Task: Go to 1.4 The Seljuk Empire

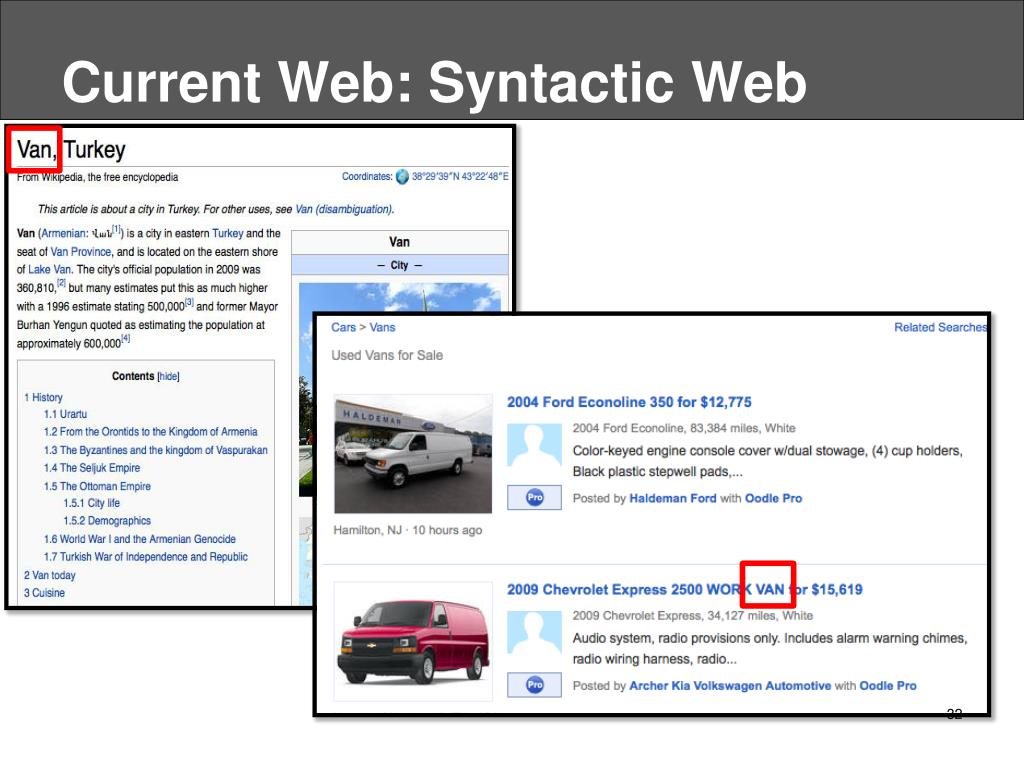Action: [92, 468]
